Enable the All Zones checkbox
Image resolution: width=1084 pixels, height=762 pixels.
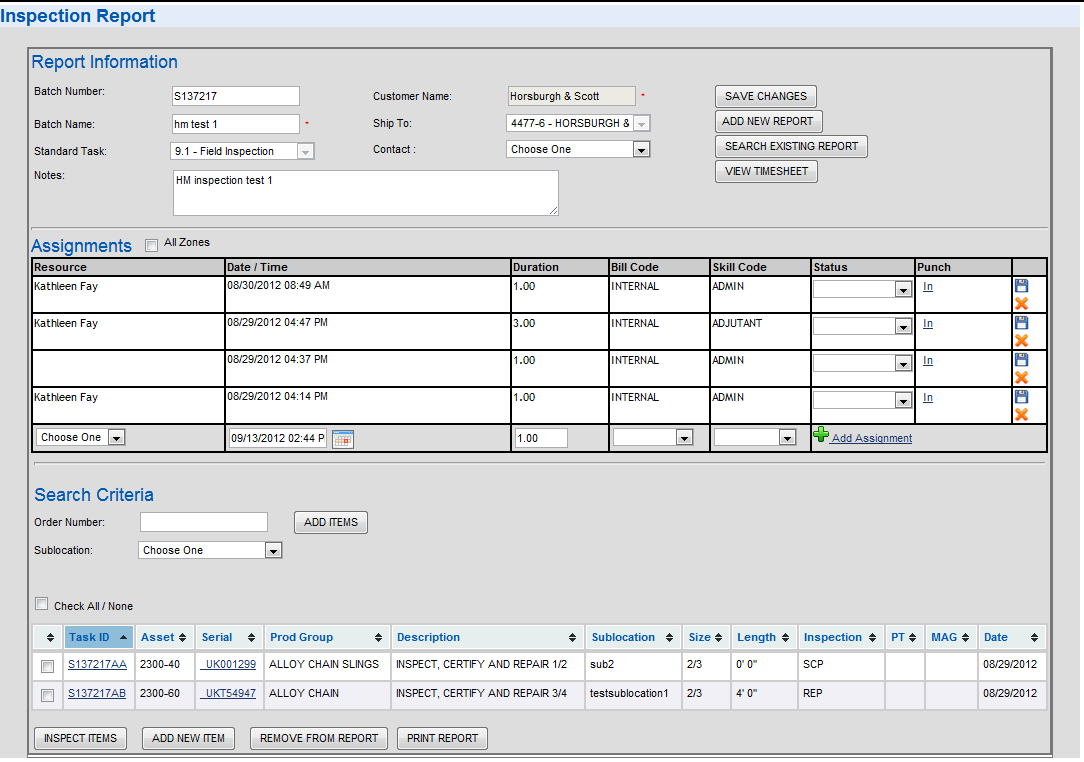(x=151, y=245)
